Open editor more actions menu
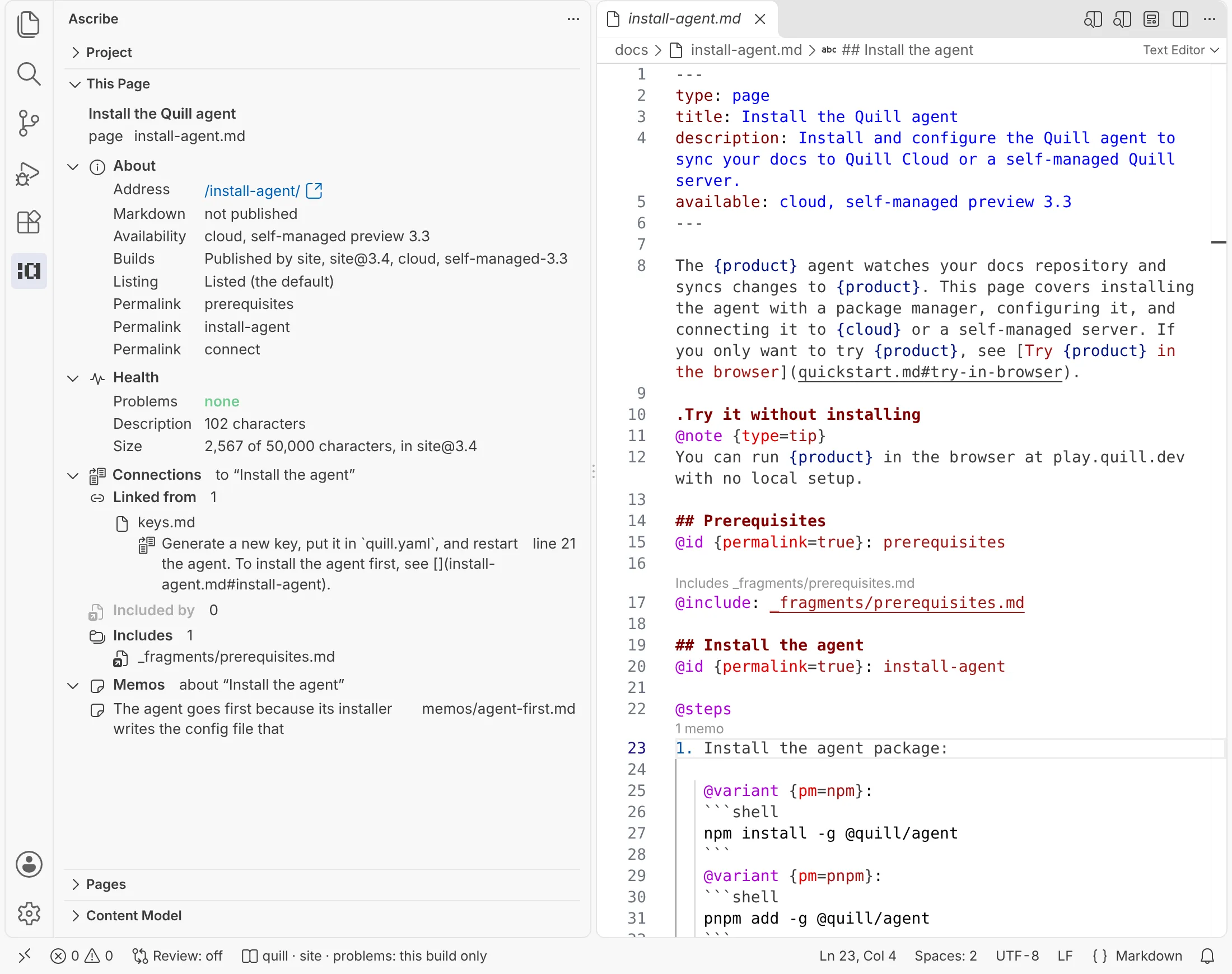The width and height of the screenshot is (1232, 974). pos(1210,20)
